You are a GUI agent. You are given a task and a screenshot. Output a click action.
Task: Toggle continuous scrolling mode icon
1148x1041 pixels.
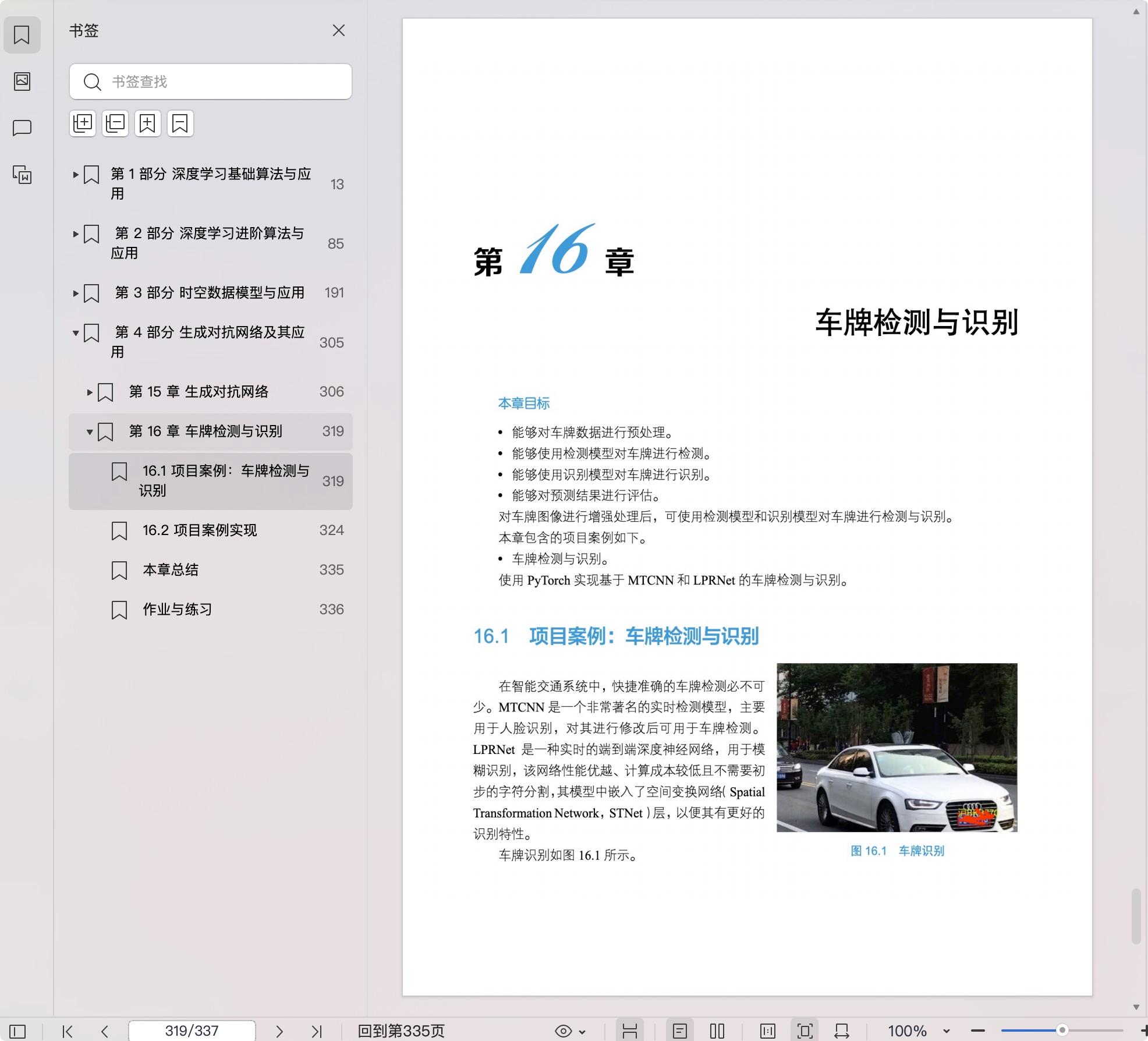[630, 1031]
